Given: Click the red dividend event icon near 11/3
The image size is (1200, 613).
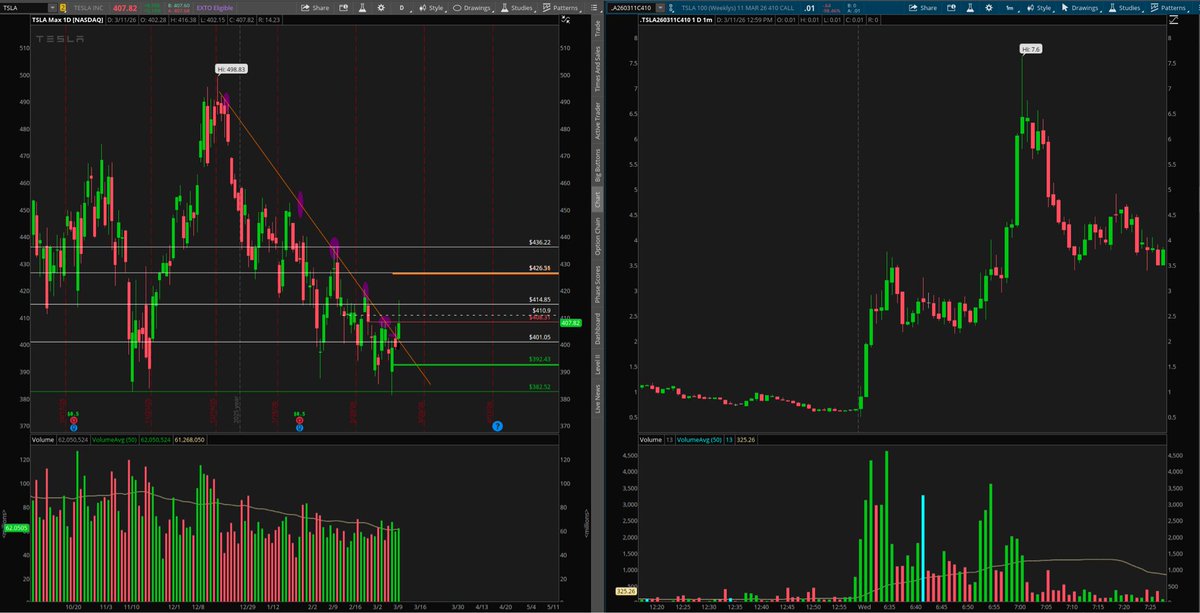Looking at the screenshot, I should [x=74, y=420].
